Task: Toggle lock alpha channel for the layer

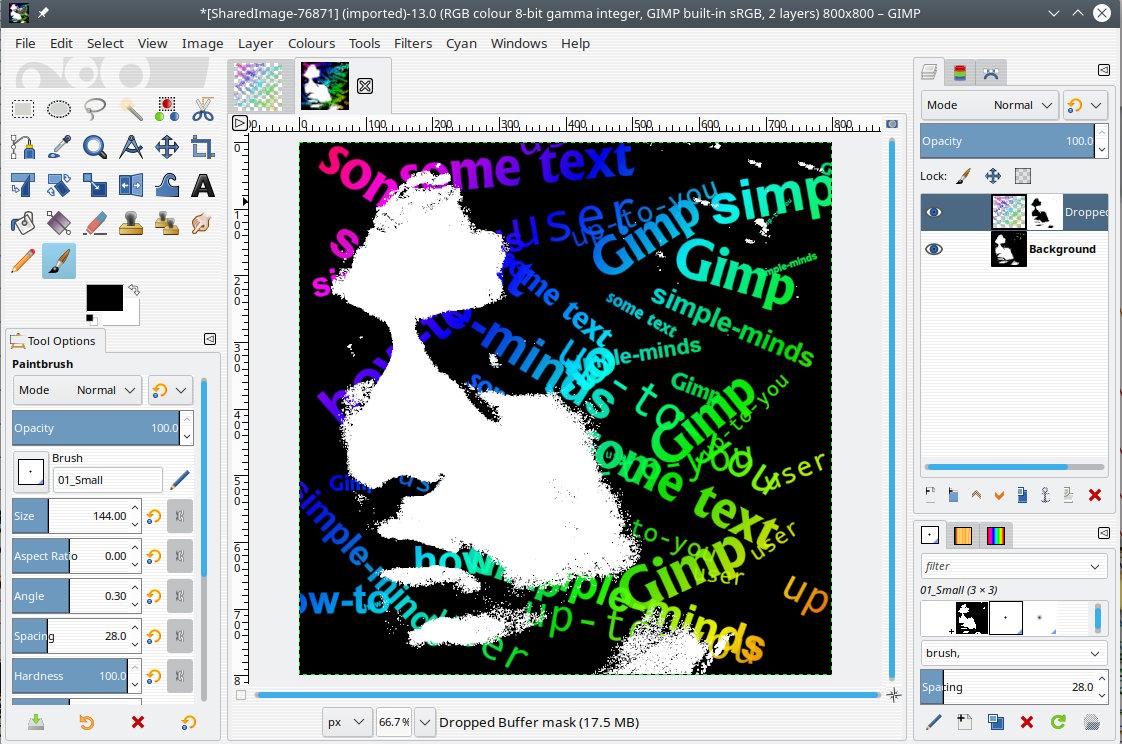Action: 1023,176
